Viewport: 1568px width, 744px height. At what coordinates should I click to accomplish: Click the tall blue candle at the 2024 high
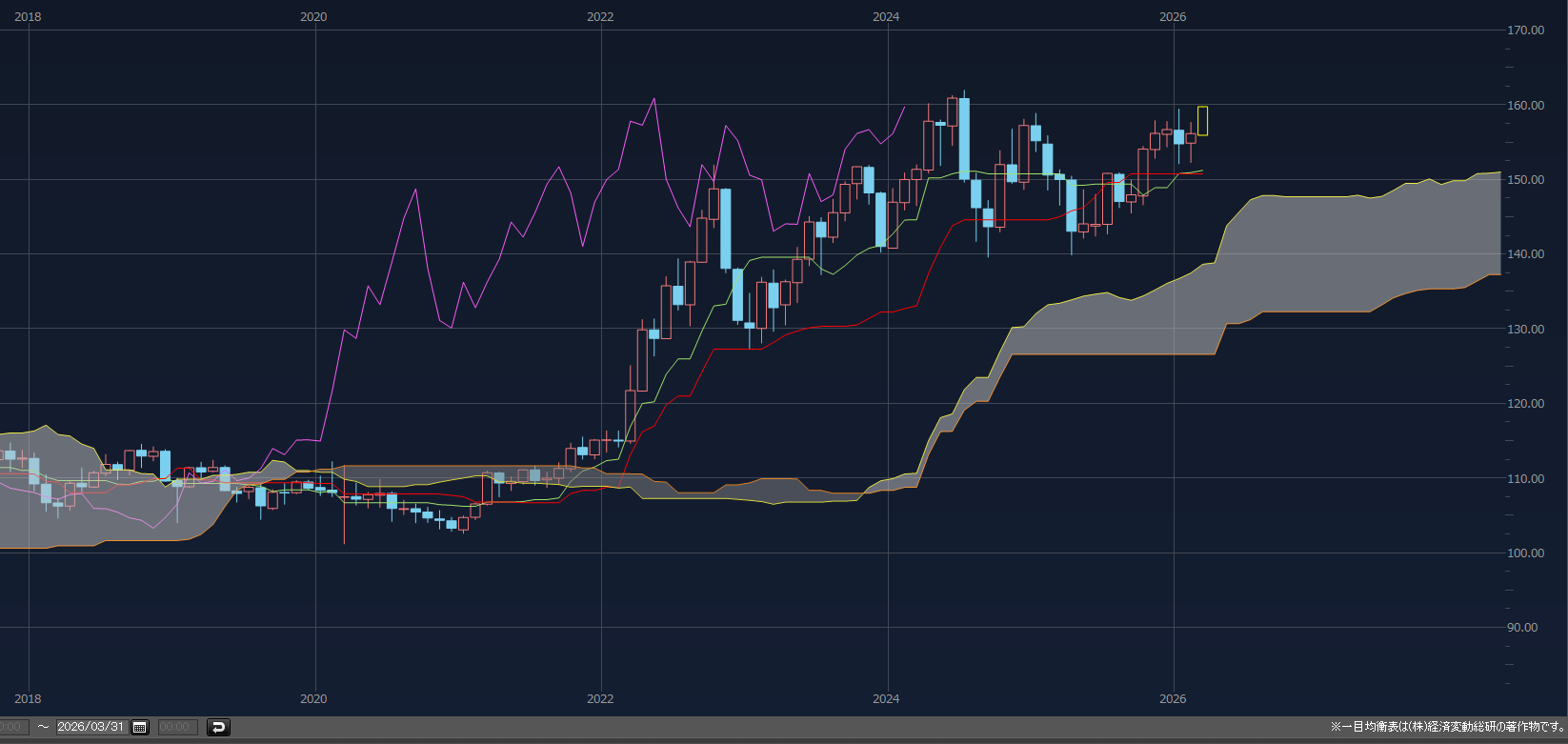pos(964,138)
